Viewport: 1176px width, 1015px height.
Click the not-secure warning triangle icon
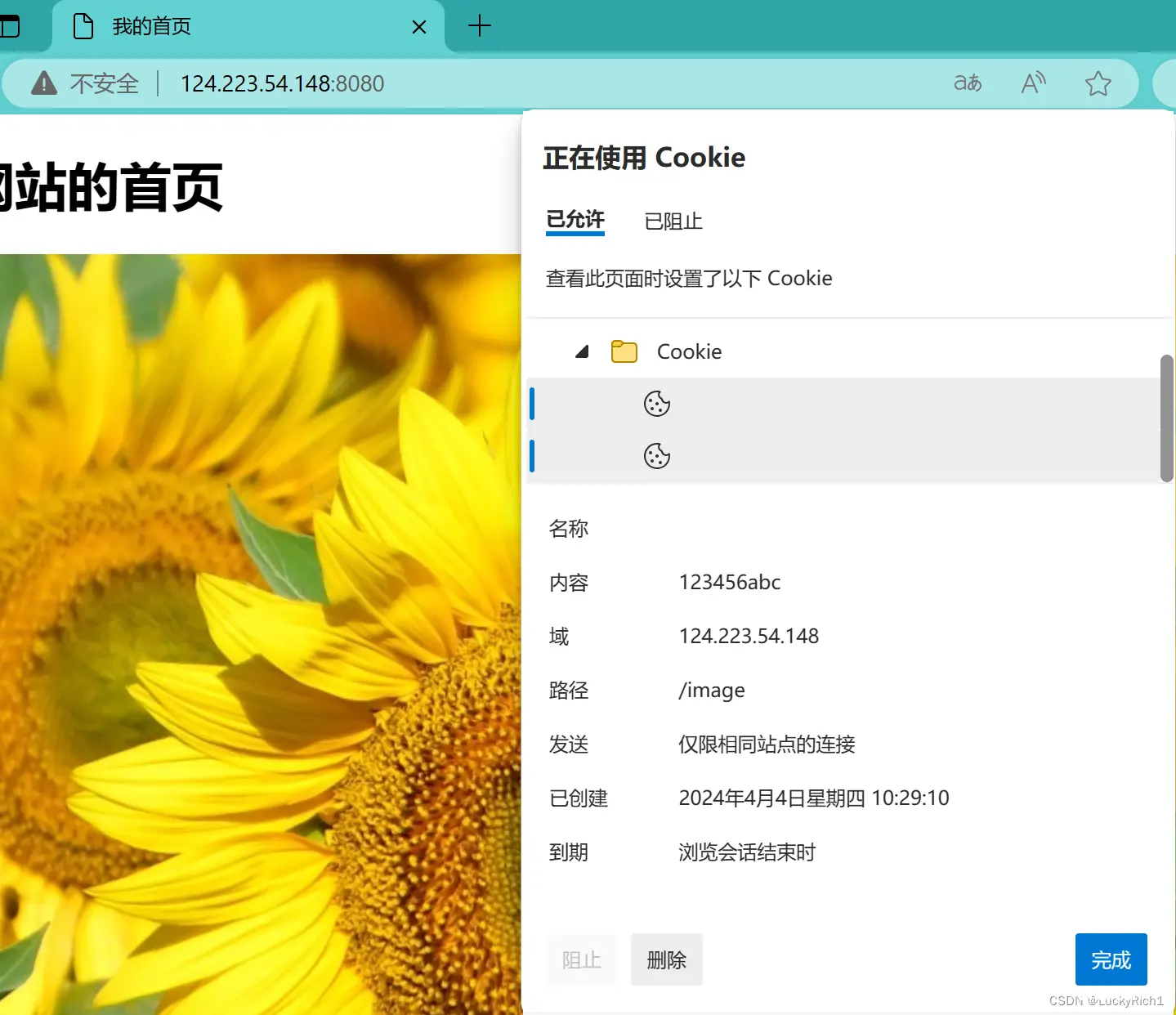(44, 83)
